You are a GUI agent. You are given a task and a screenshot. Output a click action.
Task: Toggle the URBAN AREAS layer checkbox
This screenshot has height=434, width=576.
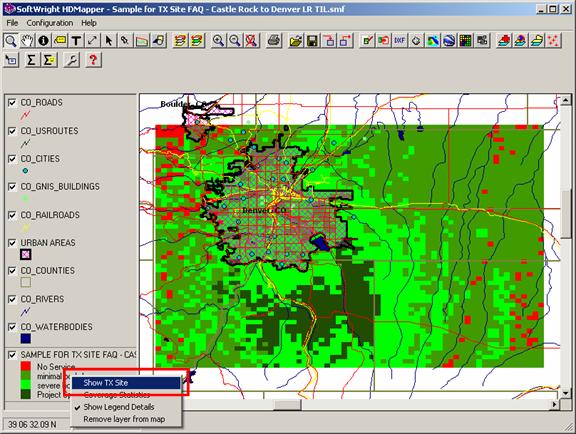tap(12, 243)
